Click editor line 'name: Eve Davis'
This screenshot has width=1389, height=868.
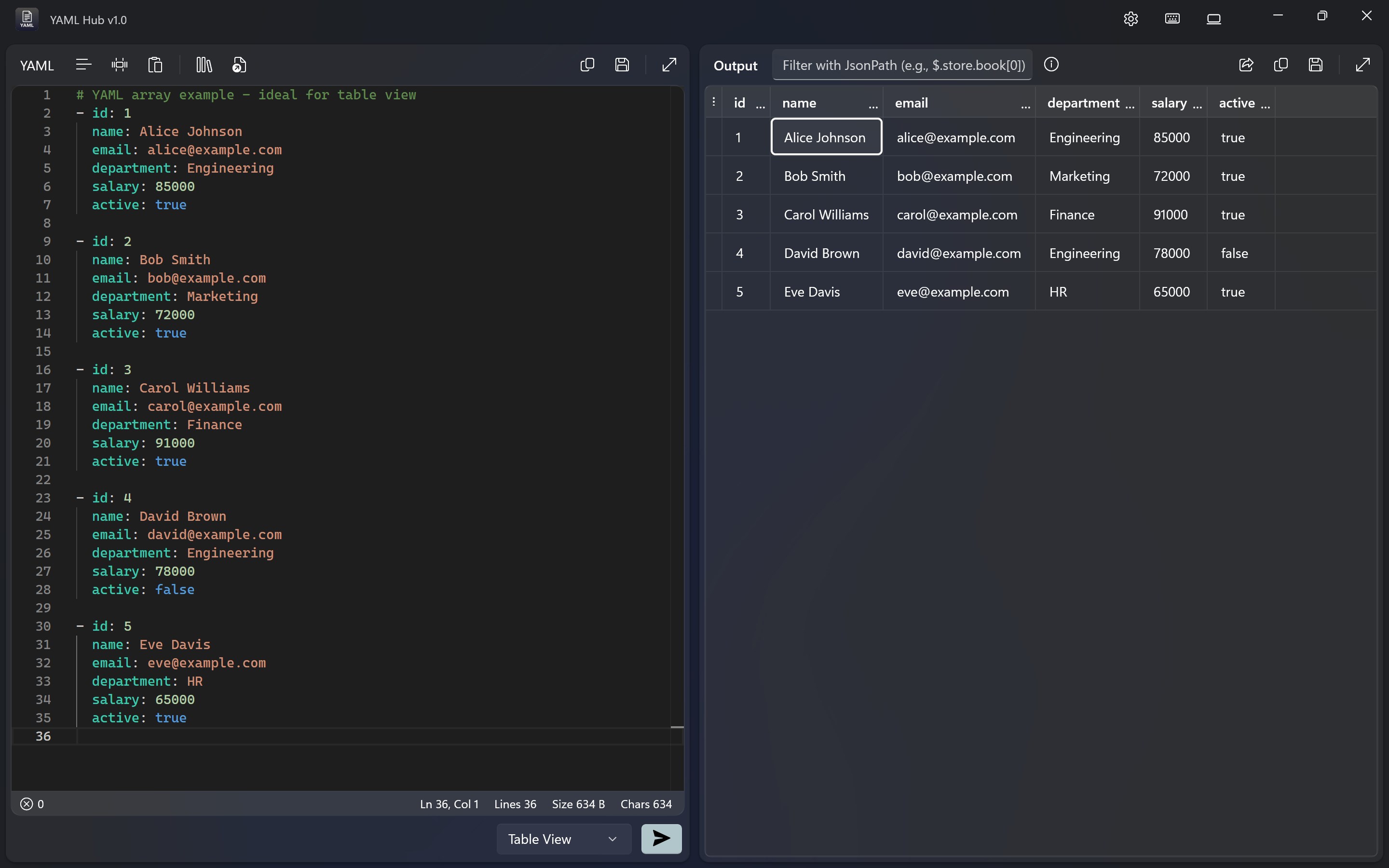coord(151,644)
